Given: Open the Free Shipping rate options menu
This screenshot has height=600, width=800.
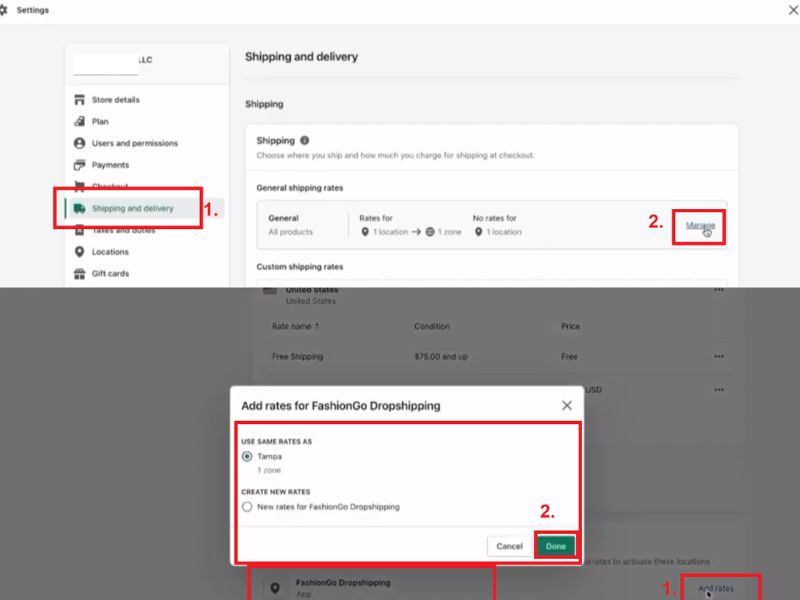Looking at the screenshot, I should coord(718,357).
